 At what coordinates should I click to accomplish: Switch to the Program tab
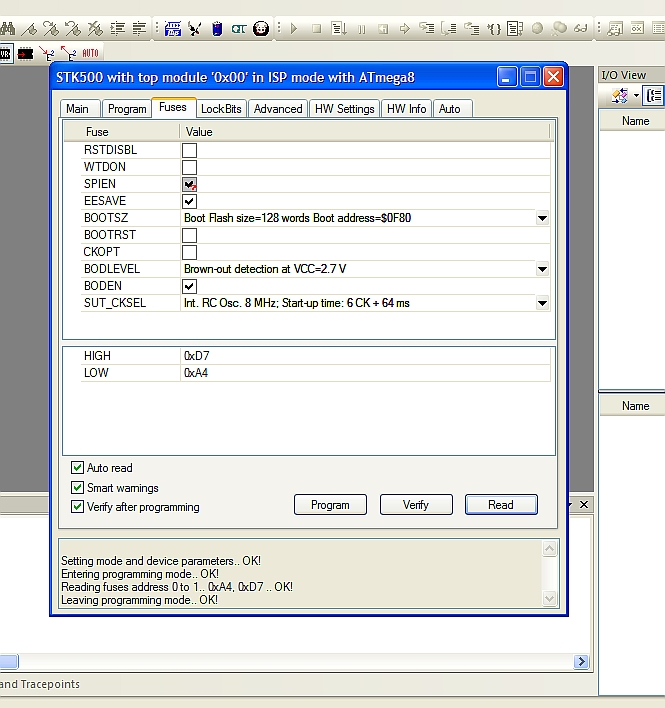127,109
